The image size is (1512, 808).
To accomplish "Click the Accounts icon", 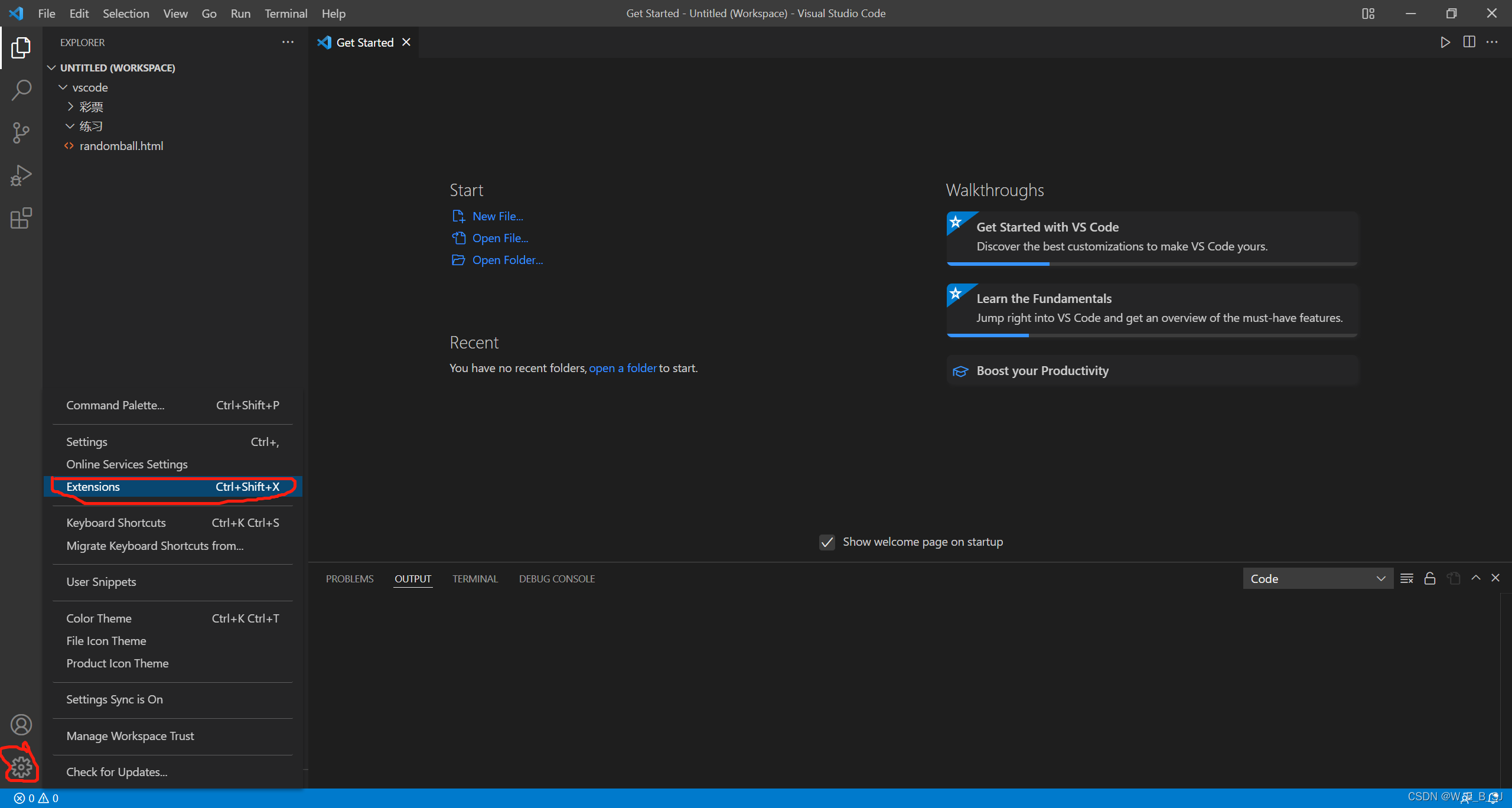I will [x=21, y=724].
